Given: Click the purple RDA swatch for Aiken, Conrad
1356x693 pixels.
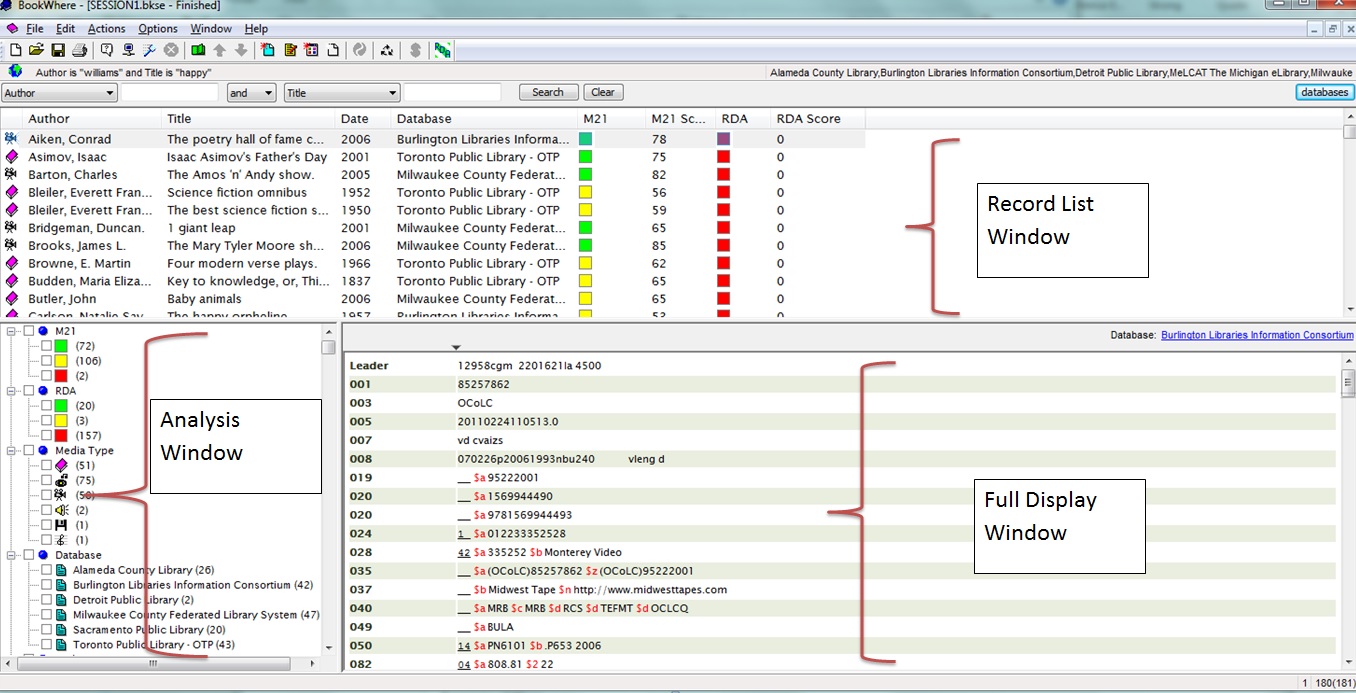Looking at the screenshot, I should tap(724, 139).
